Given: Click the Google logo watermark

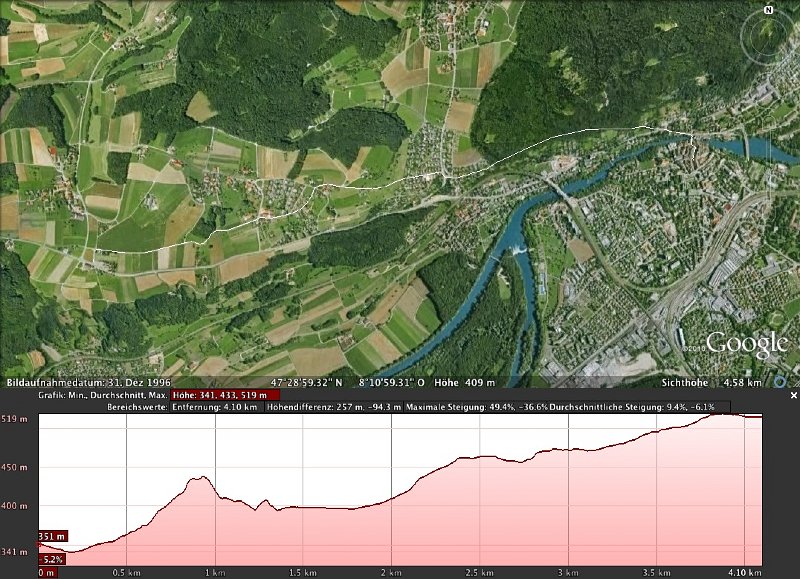Looking at the screenshot, I should [x=746, y=345].
